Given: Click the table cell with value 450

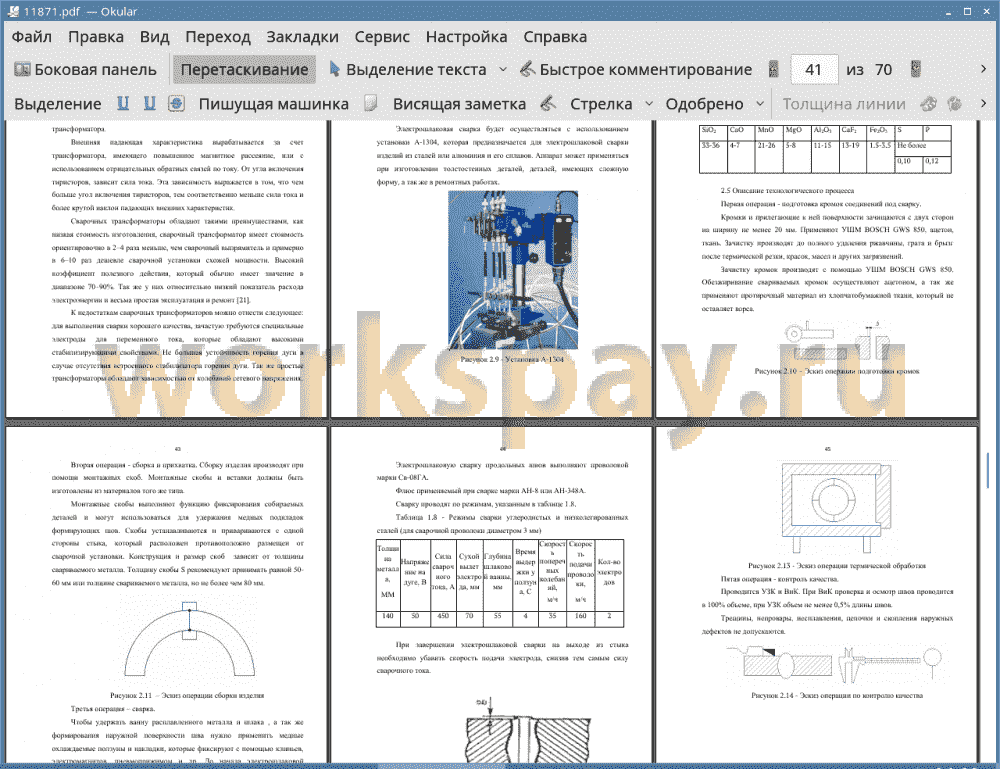Looking at the screenshot, I should click(443, 617).
